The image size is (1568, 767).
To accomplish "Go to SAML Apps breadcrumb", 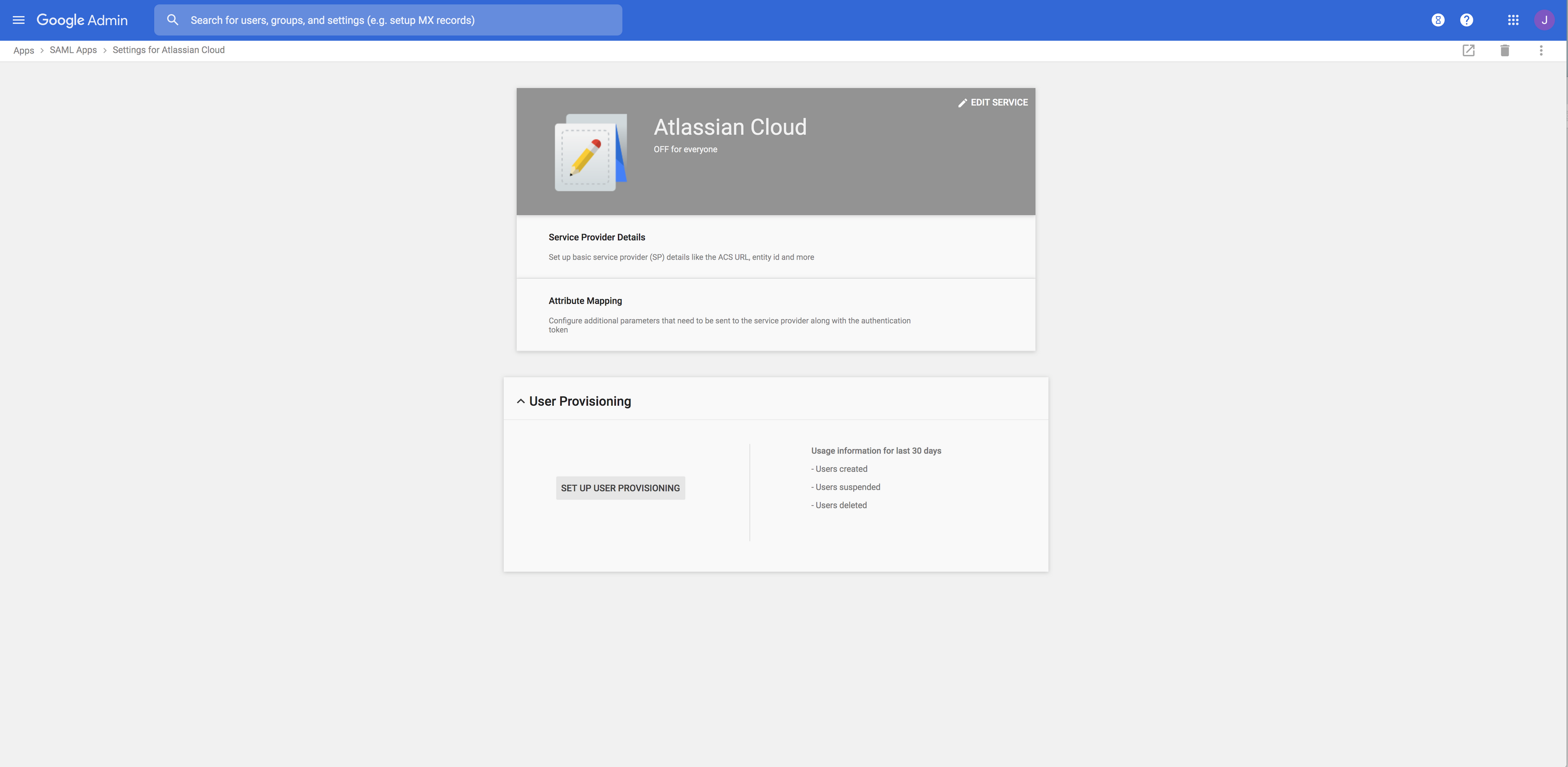I will (73, 51).
